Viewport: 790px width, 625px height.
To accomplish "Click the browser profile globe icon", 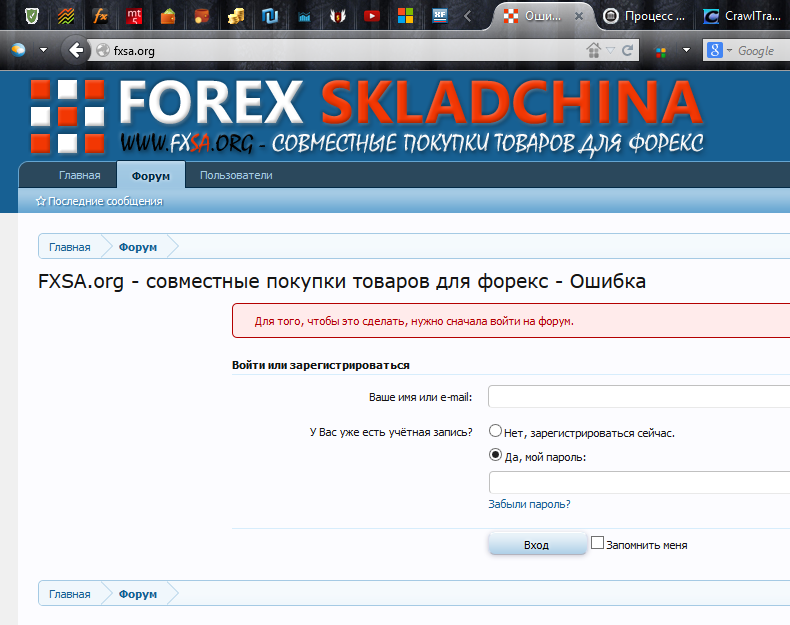I will (19, 50).
